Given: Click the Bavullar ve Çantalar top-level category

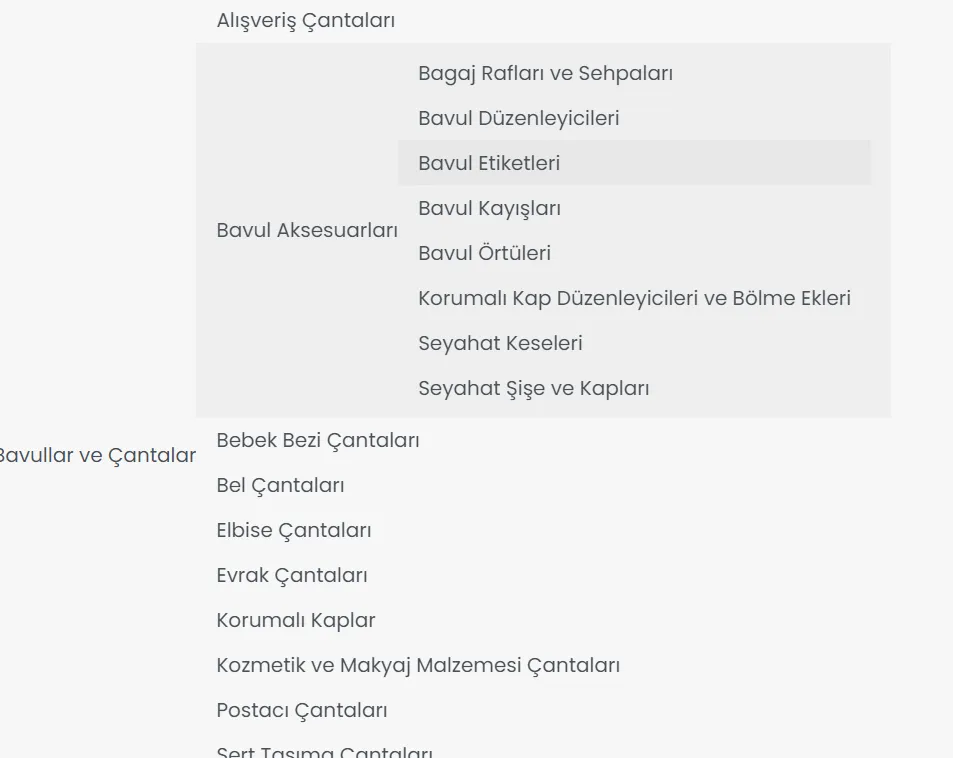Looking at the screenshot, I should 96,455.
